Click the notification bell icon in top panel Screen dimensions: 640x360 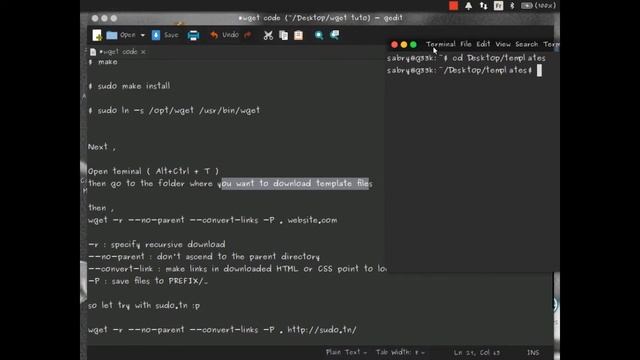[469, 6]
